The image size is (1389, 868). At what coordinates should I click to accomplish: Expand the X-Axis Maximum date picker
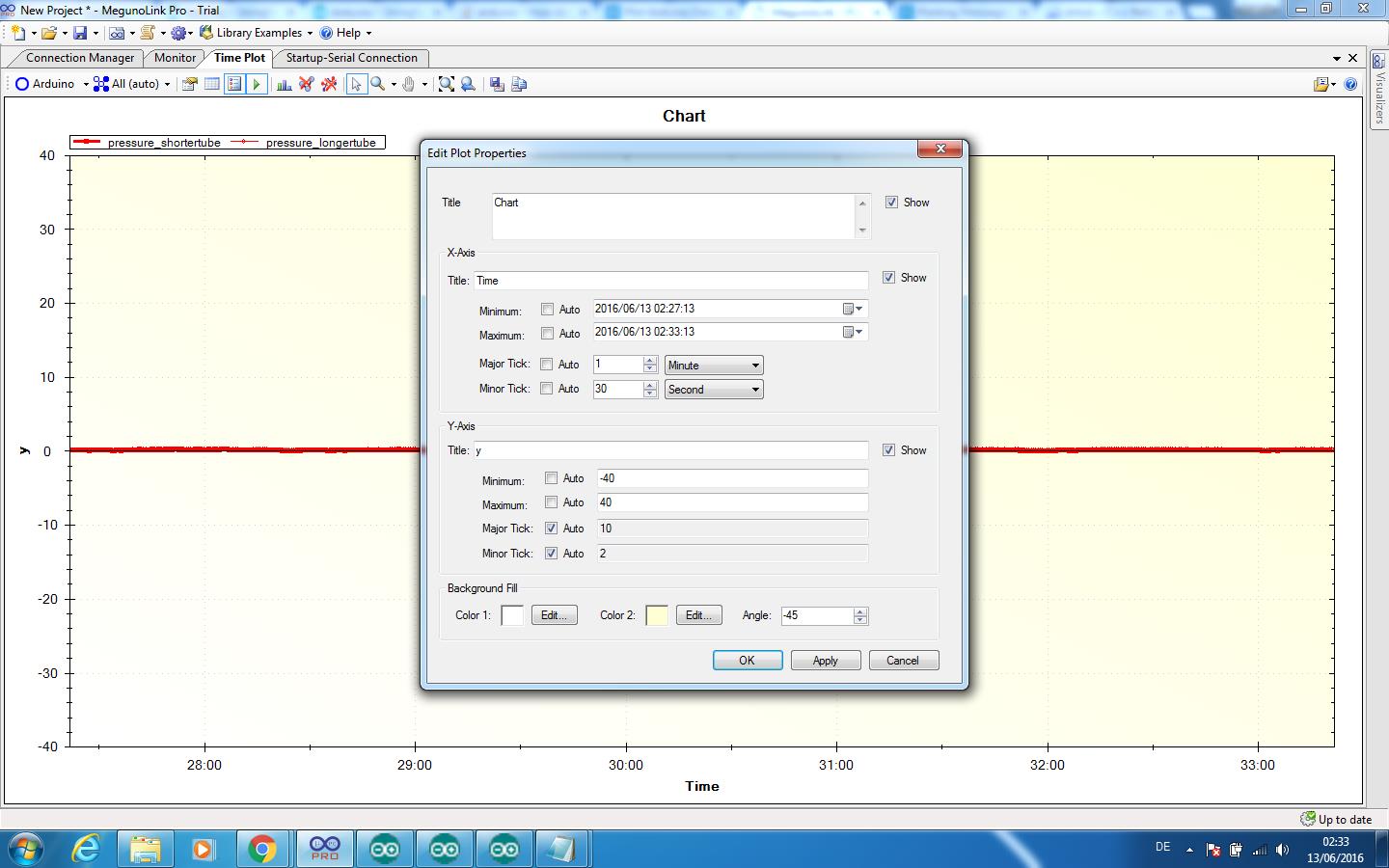tap(854, 332)
